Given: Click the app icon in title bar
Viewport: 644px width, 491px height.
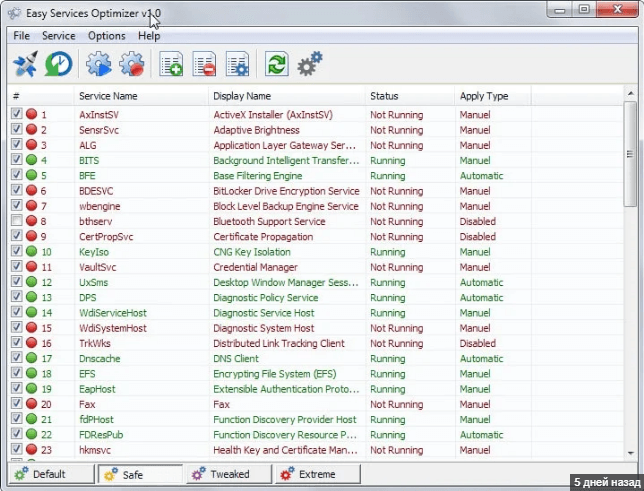Looking at the screenshot, I should click(14, 14).
